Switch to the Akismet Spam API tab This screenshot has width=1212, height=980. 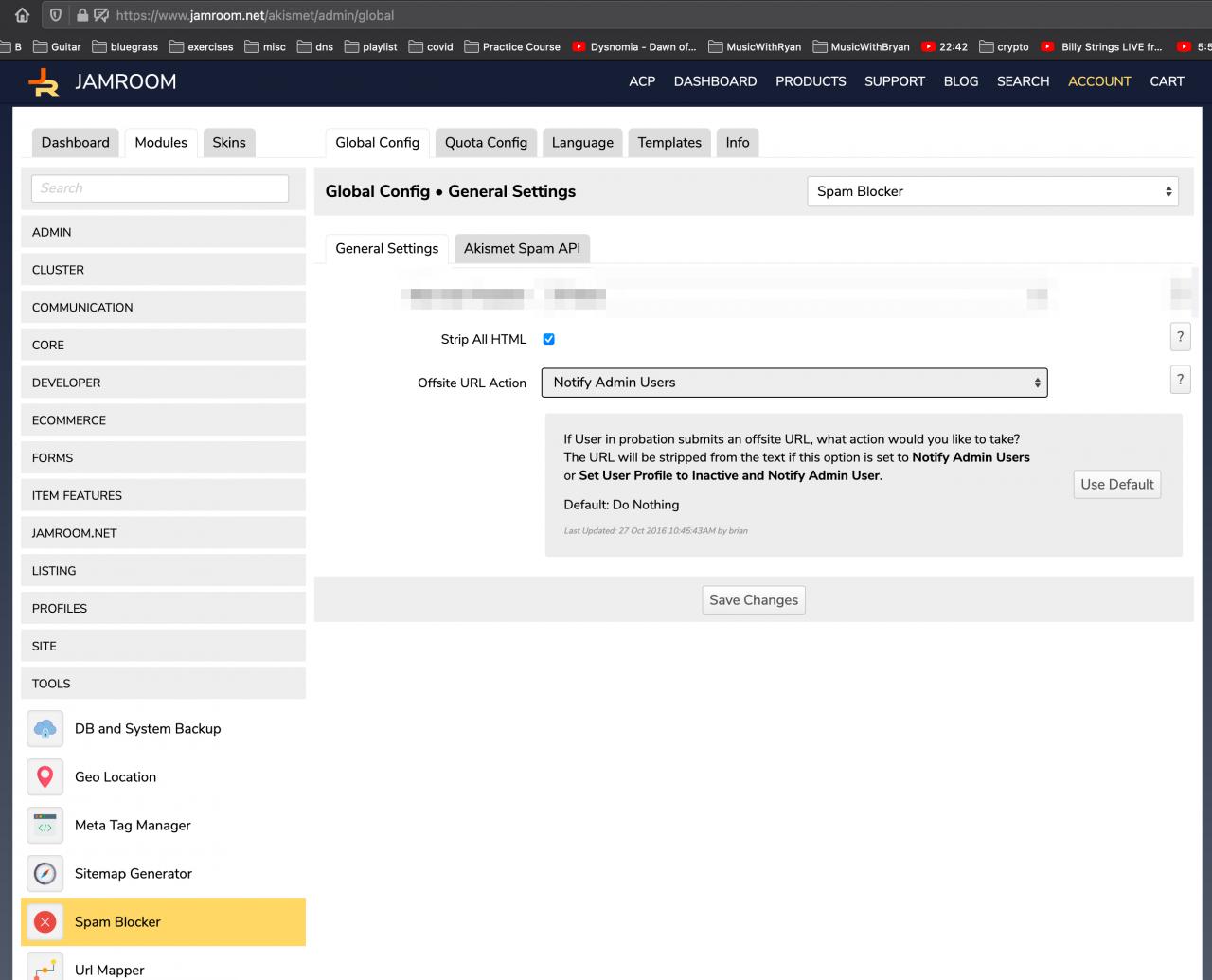[522, 248]
